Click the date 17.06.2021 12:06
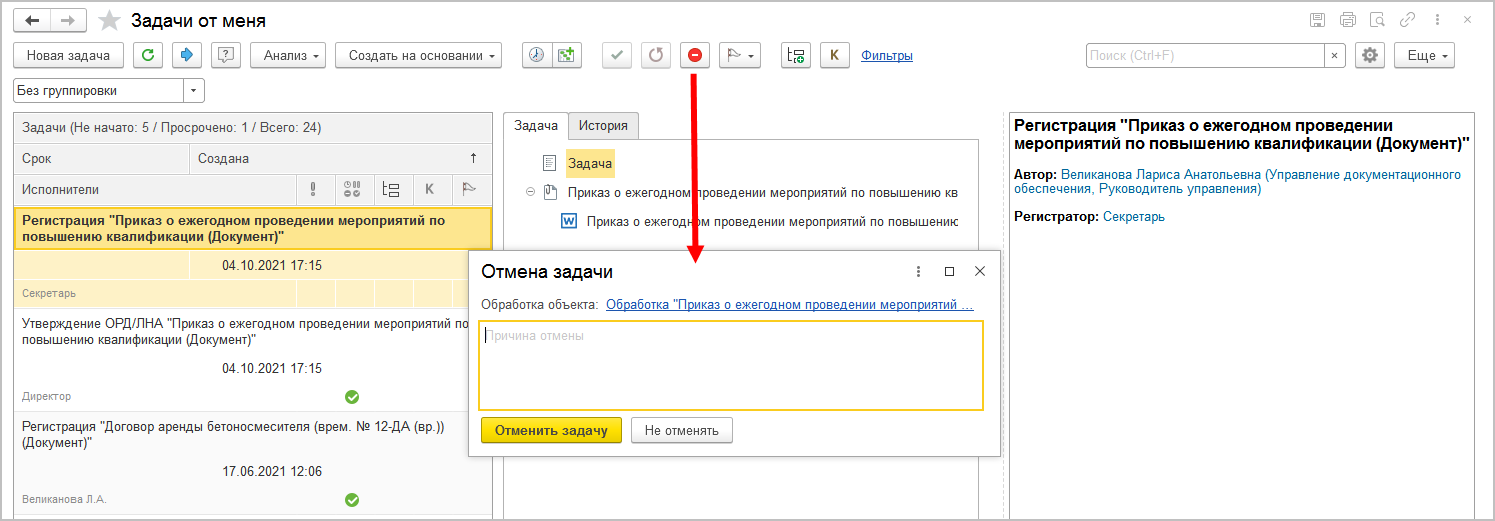 point(271,471)
